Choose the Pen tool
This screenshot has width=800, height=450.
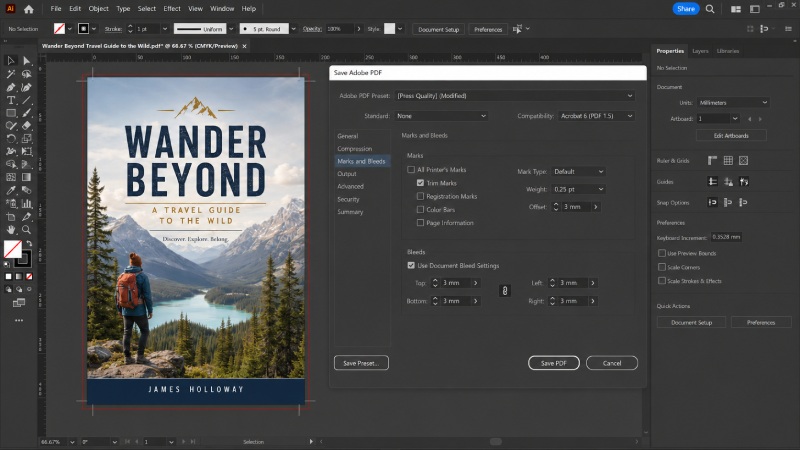(x=11, y=87)
